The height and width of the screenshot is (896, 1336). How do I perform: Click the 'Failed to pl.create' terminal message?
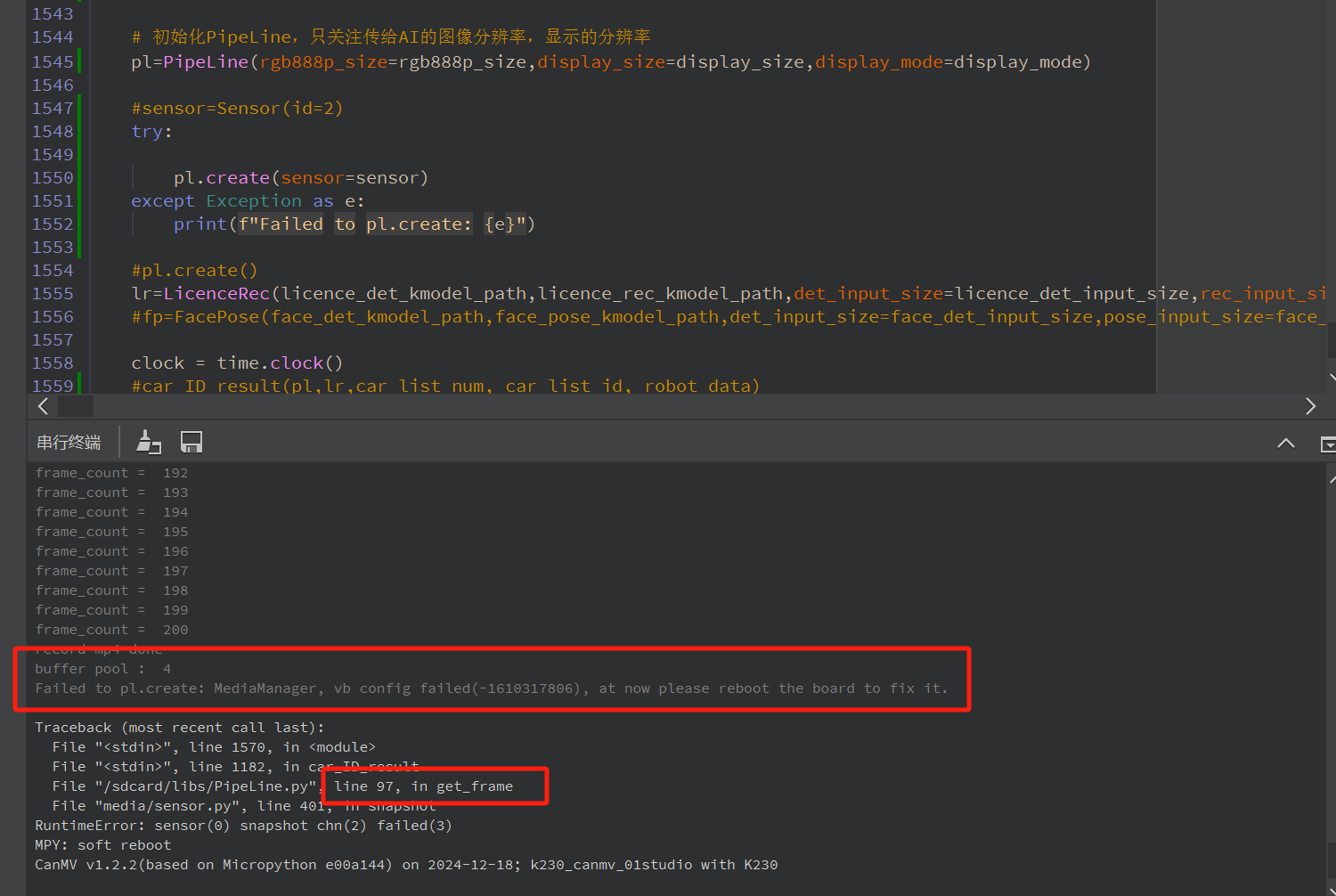[490, 688]
